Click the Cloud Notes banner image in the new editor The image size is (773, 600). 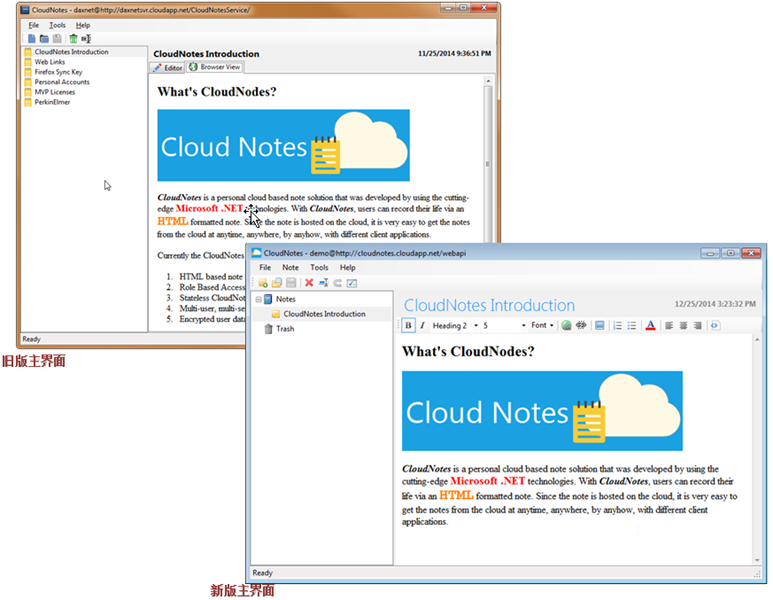pos(542,411)
